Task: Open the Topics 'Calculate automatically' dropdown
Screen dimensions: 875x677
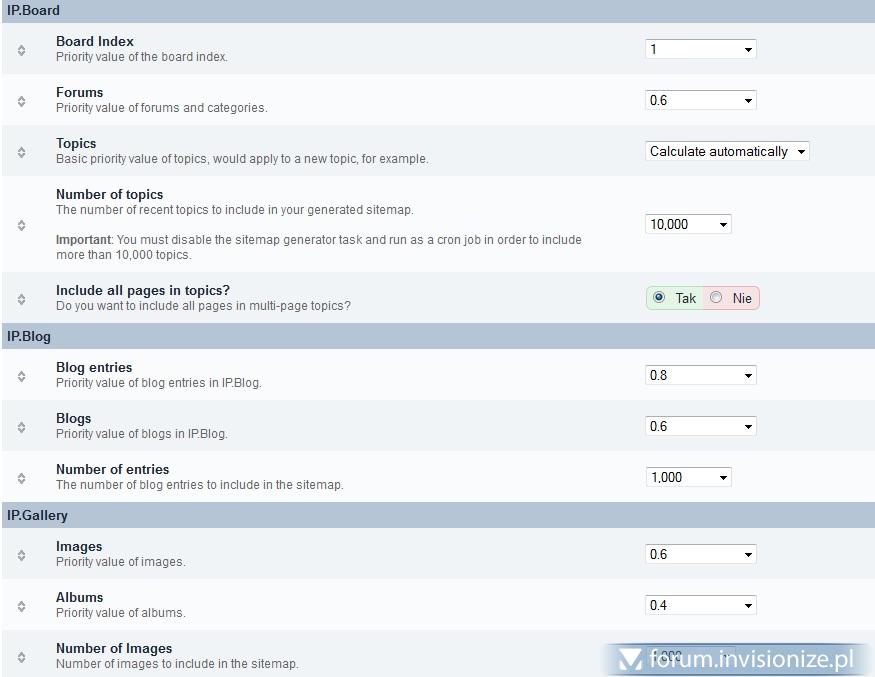Action: click(727, 152)
